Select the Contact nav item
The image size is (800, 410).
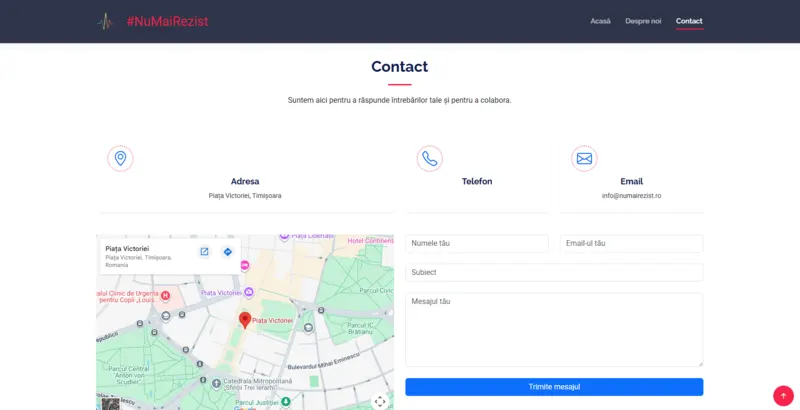tap(689, 21)
